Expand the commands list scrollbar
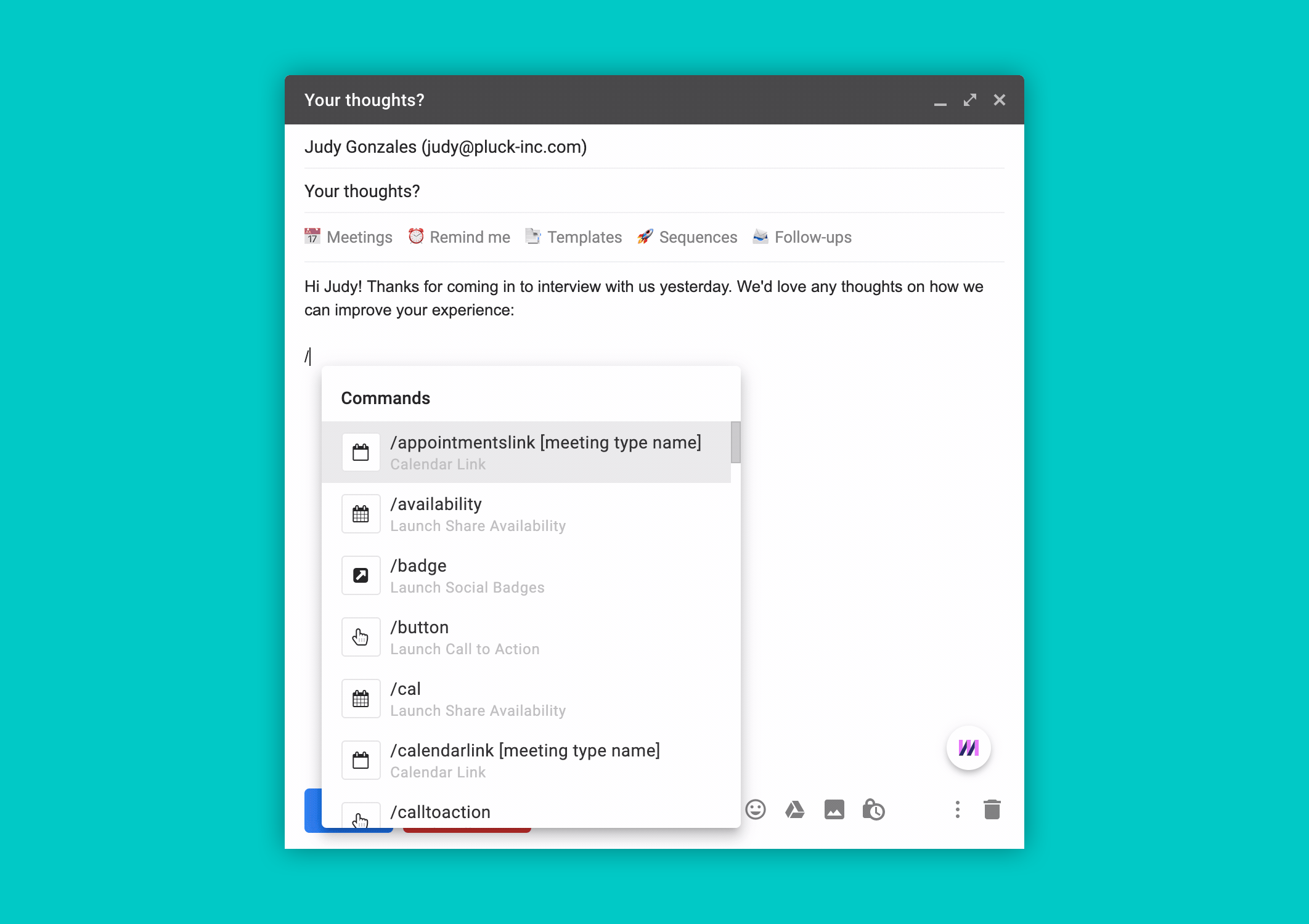This screenshot has width=1309, height=924. tap(736, 453)
